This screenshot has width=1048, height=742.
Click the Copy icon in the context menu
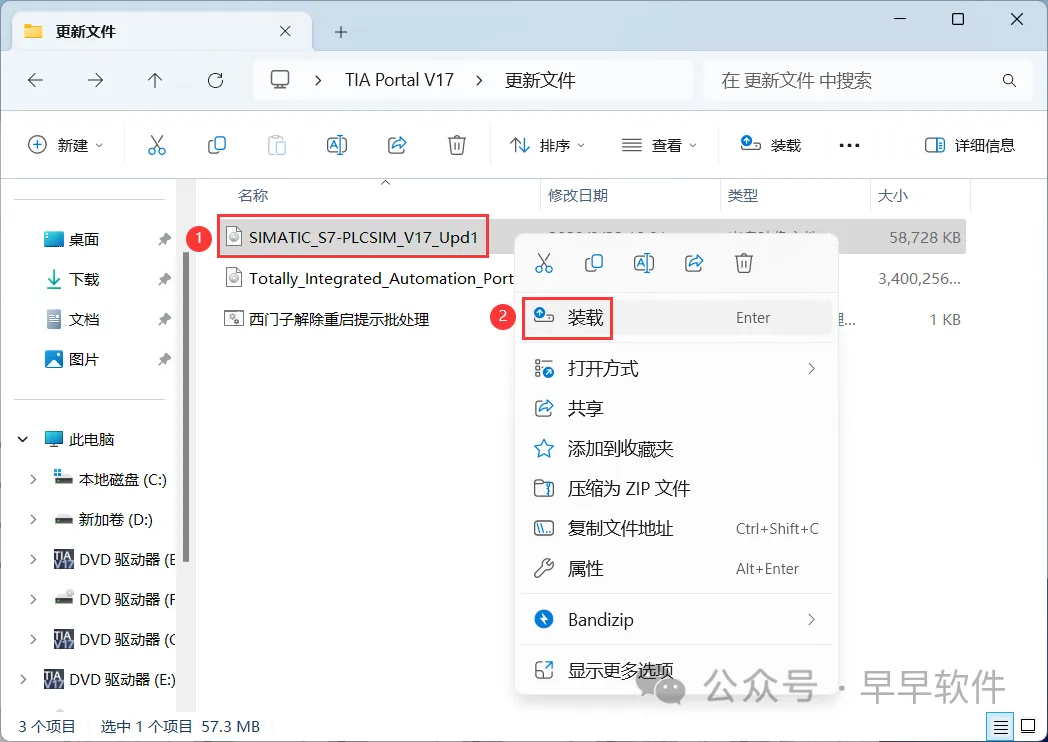coord(594,263)
